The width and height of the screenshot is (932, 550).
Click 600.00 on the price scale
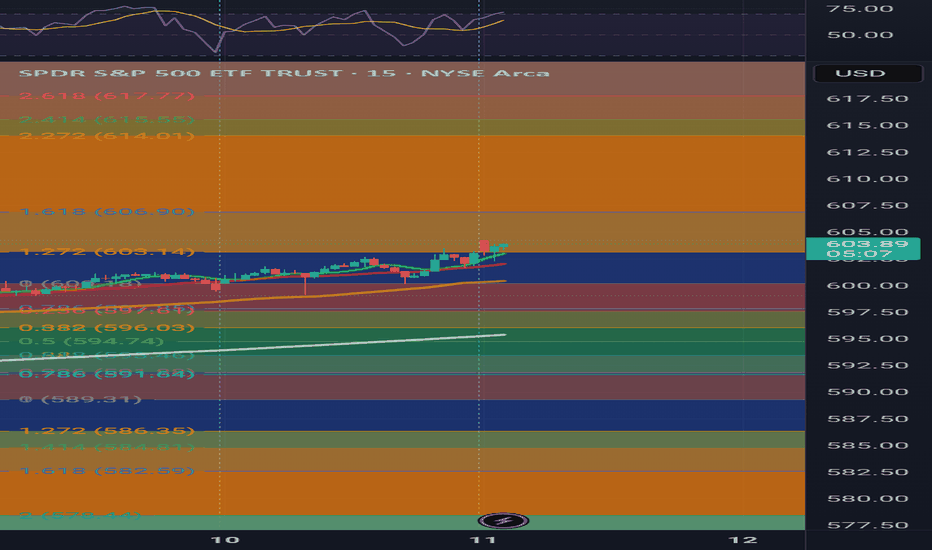coord(867,285)
